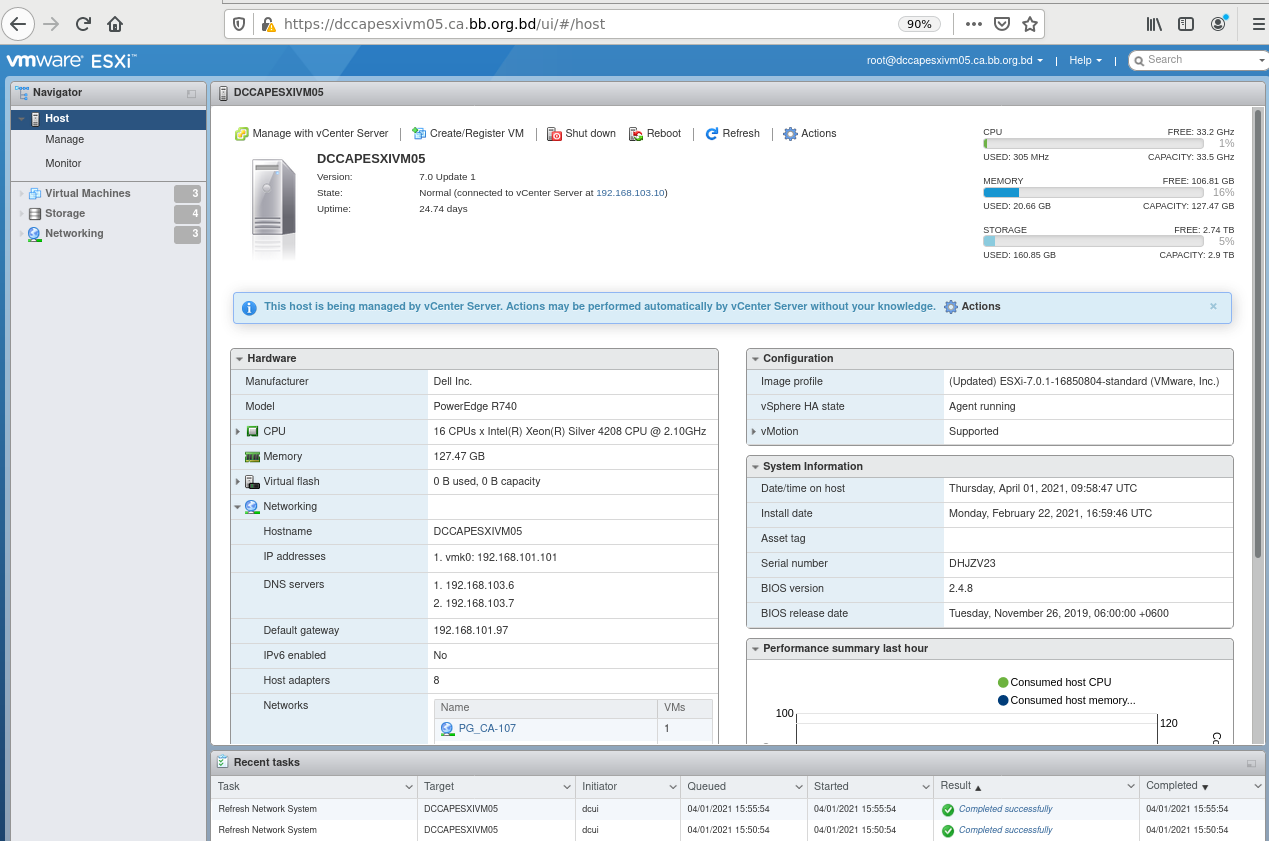
Task: Select Host in the Navigator
Action: [x=108, y=119]
